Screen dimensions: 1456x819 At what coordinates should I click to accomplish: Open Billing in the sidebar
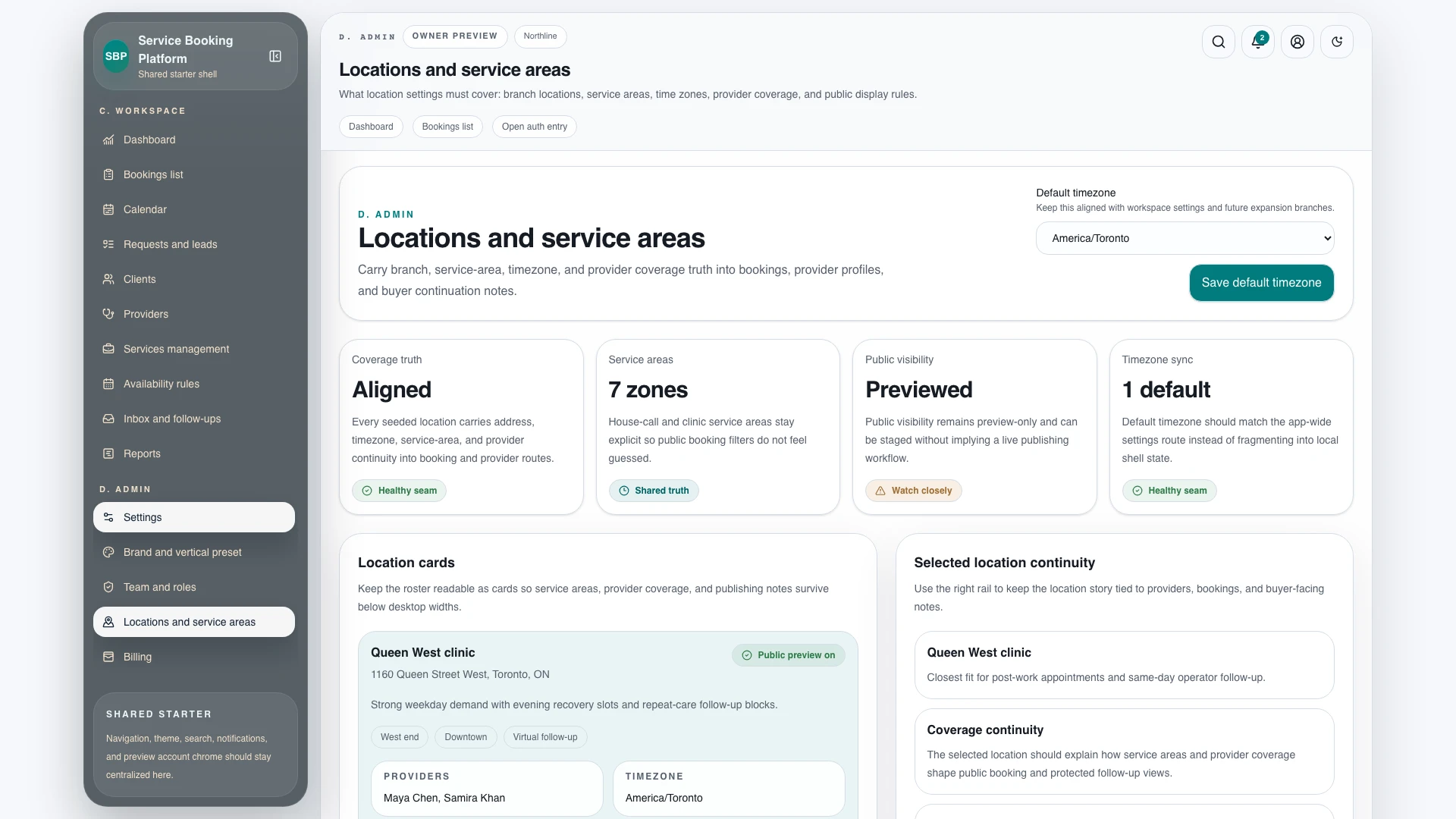point(194,657)
